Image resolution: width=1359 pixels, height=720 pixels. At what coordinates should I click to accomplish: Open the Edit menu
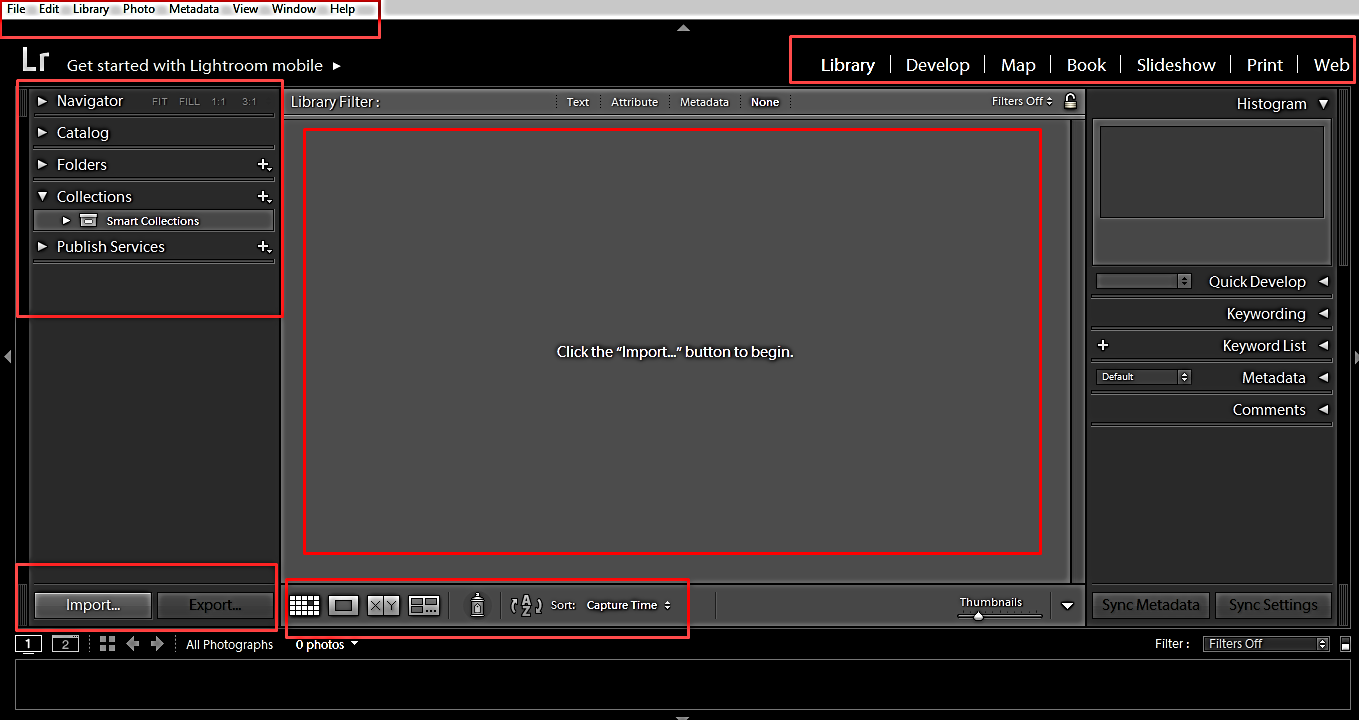click(x=49, y=9)
